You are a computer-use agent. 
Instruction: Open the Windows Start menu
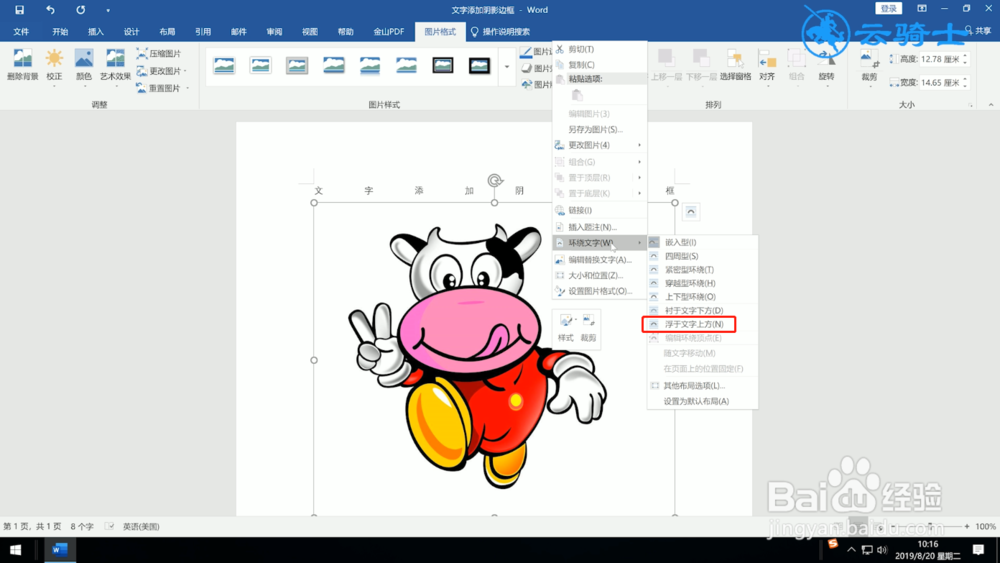coord(15,550)
